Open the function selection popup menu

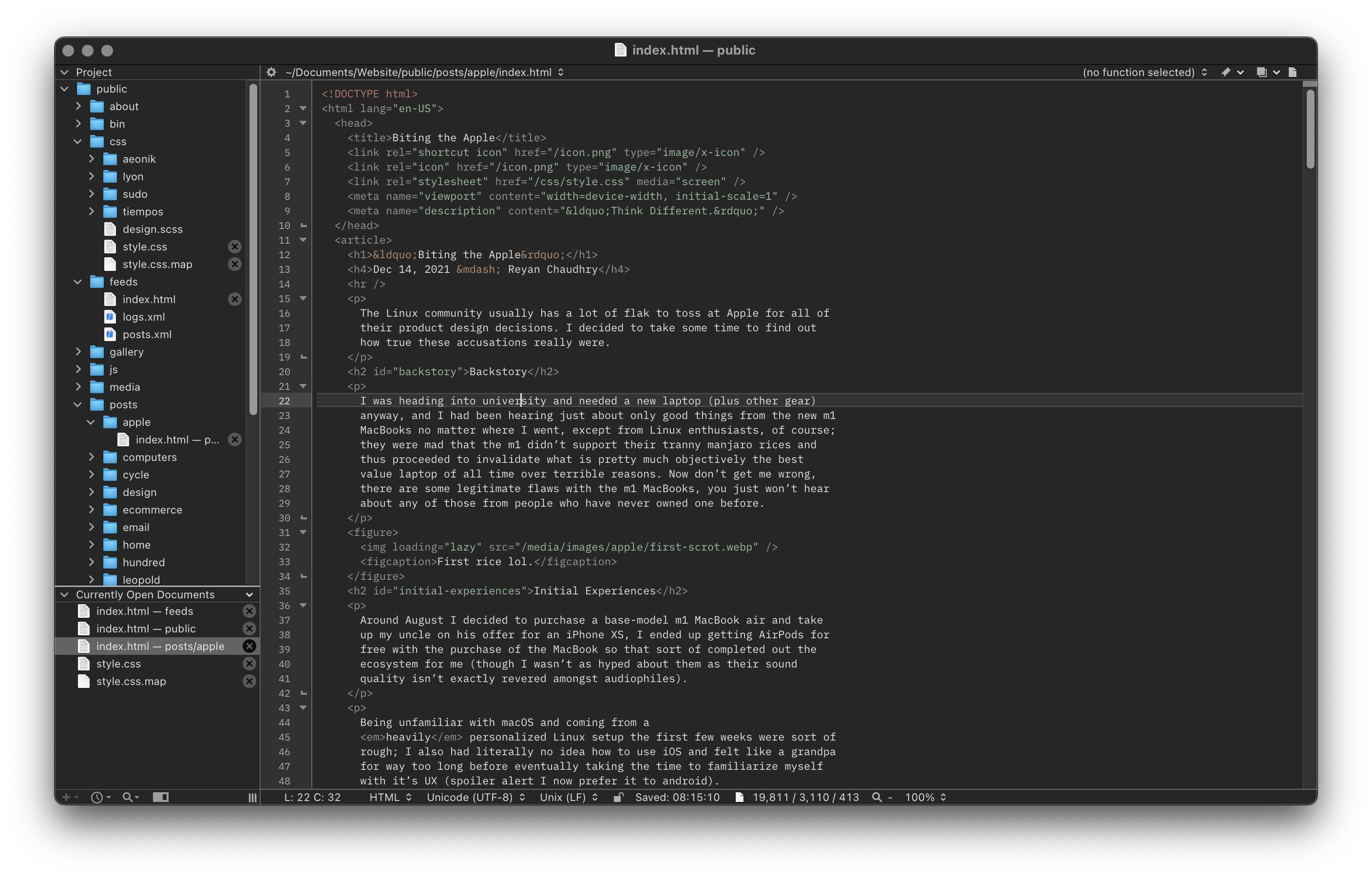tap(1144, 73)
